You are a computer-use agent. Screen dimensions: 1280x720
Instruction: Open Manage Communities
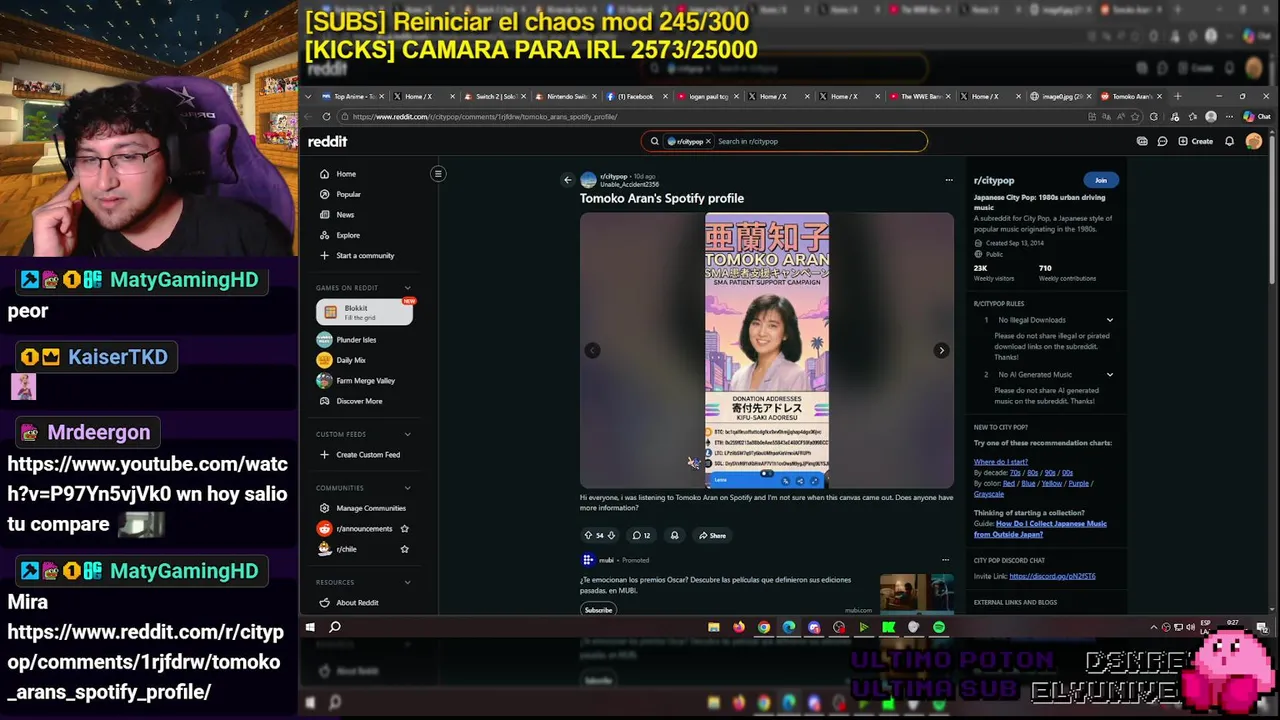coord(362,508)
